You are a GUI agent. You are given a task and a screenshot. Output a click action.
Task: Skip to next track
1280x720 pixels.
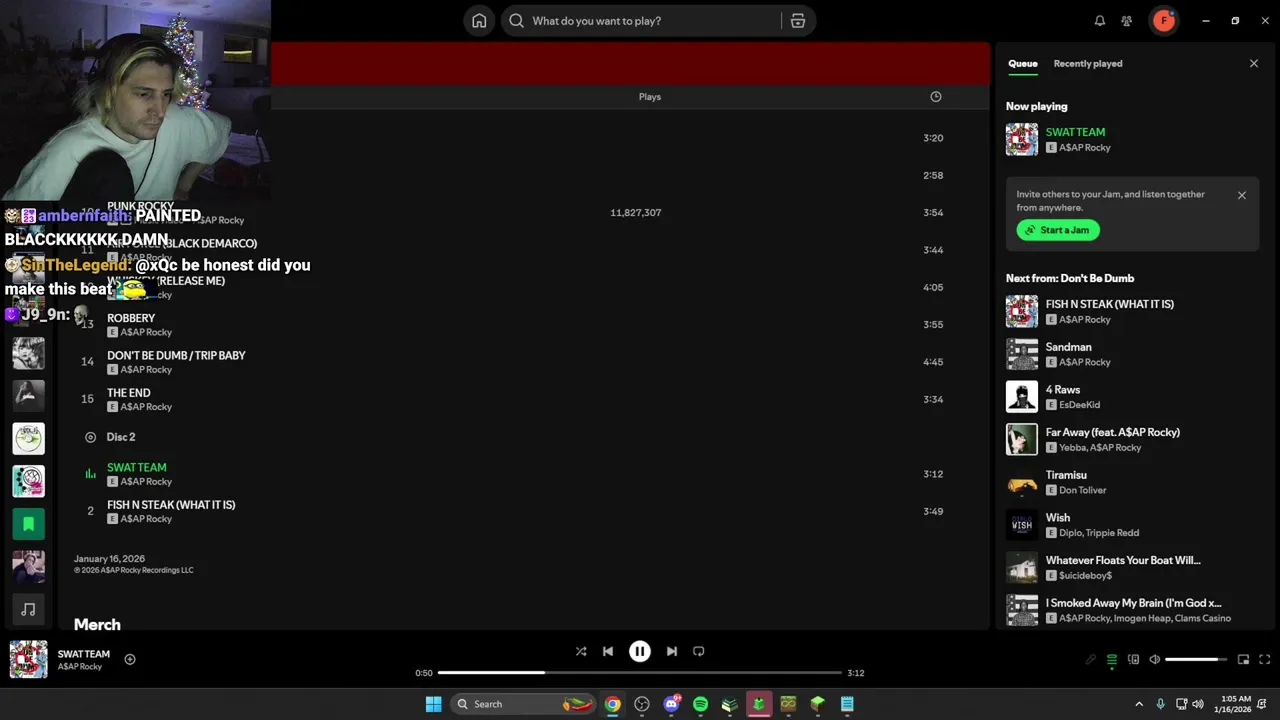[x=672, y=651]
